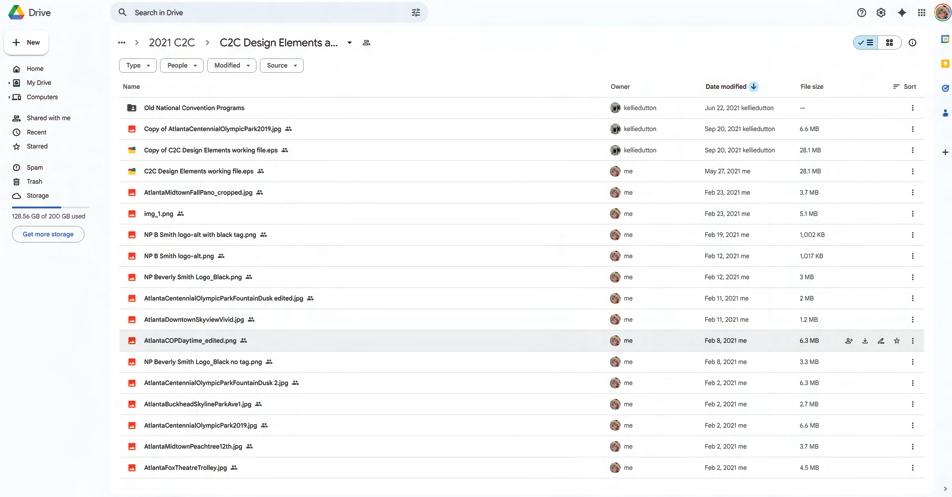
Task: Expand Computers tree arrow
Action: [x=9, y=97]
